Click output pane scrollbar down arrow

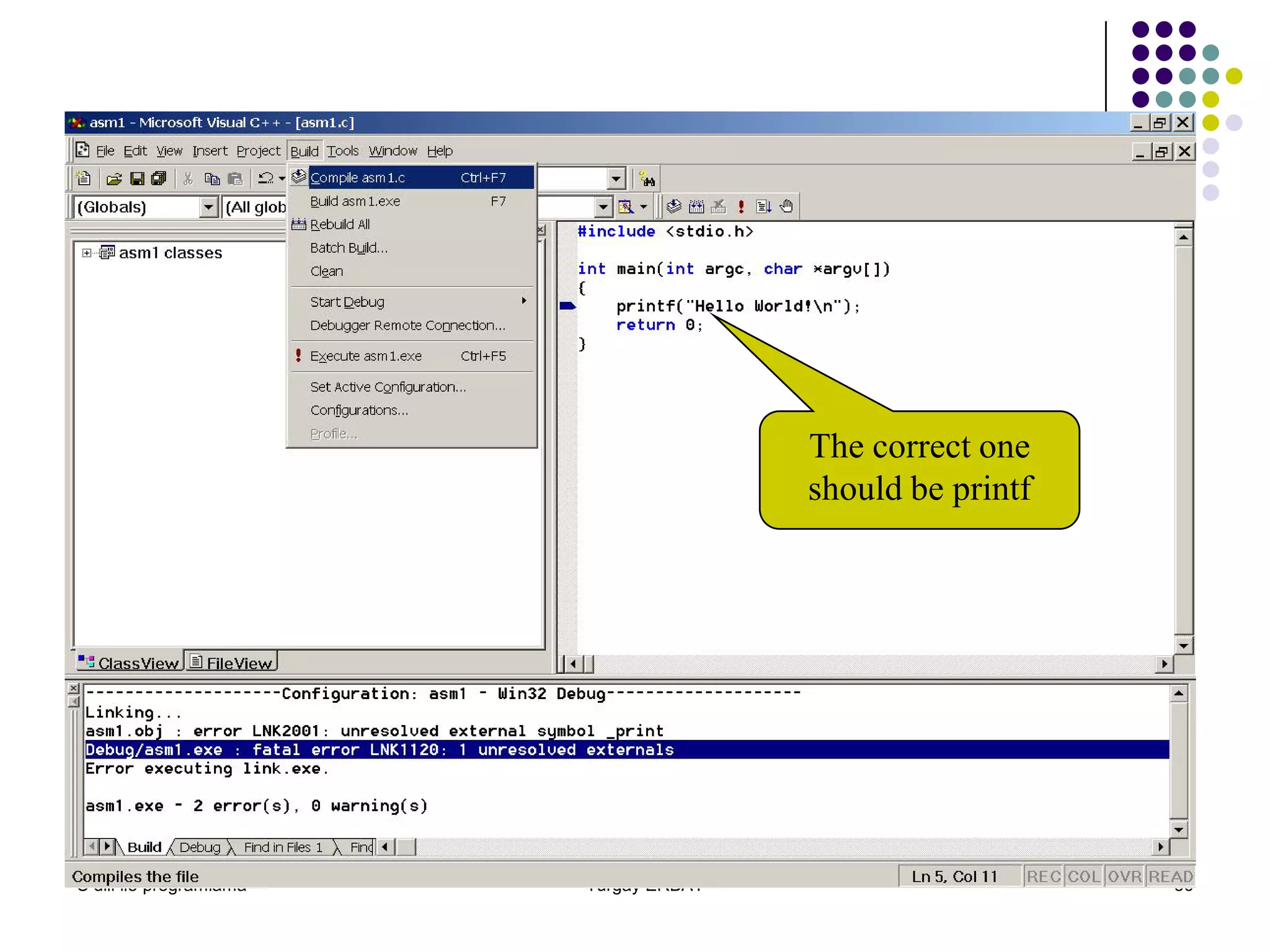coord(1179,829)
